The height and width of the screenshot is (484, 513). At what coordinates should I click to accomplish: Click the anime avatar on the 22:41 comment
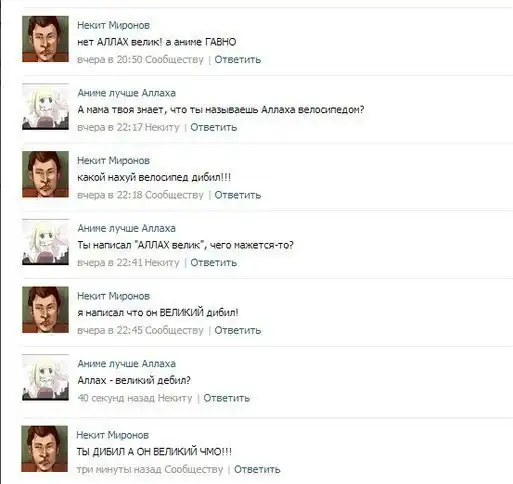click(x=45, y=242)
